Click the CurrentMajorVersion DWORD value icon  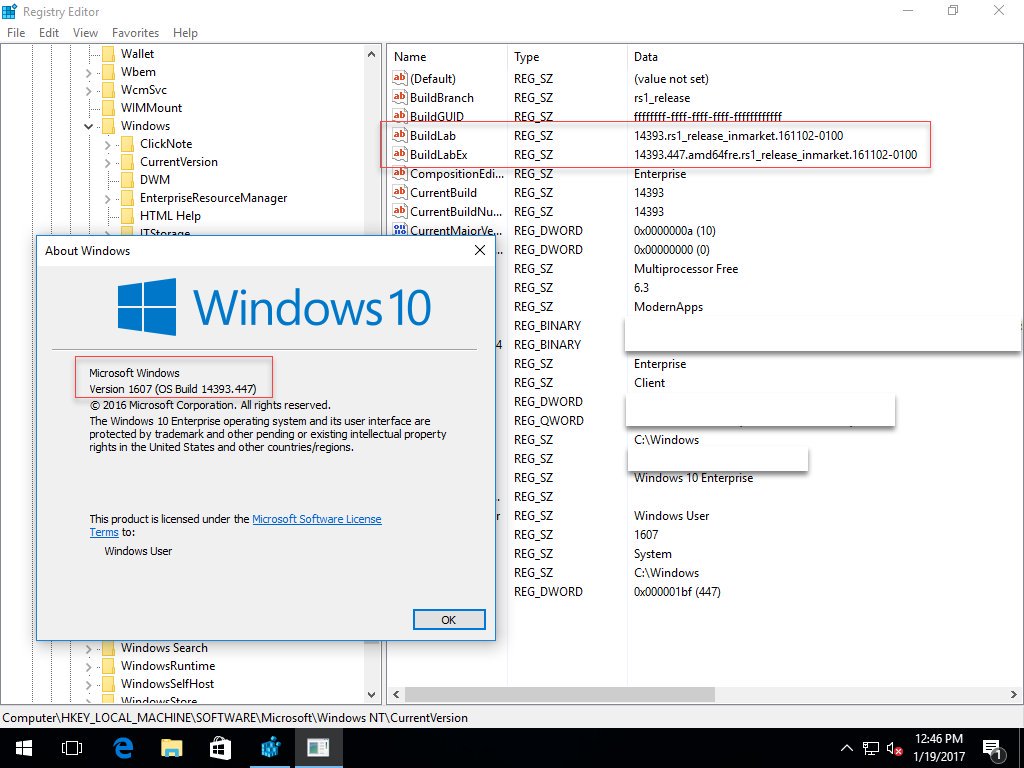400,230
